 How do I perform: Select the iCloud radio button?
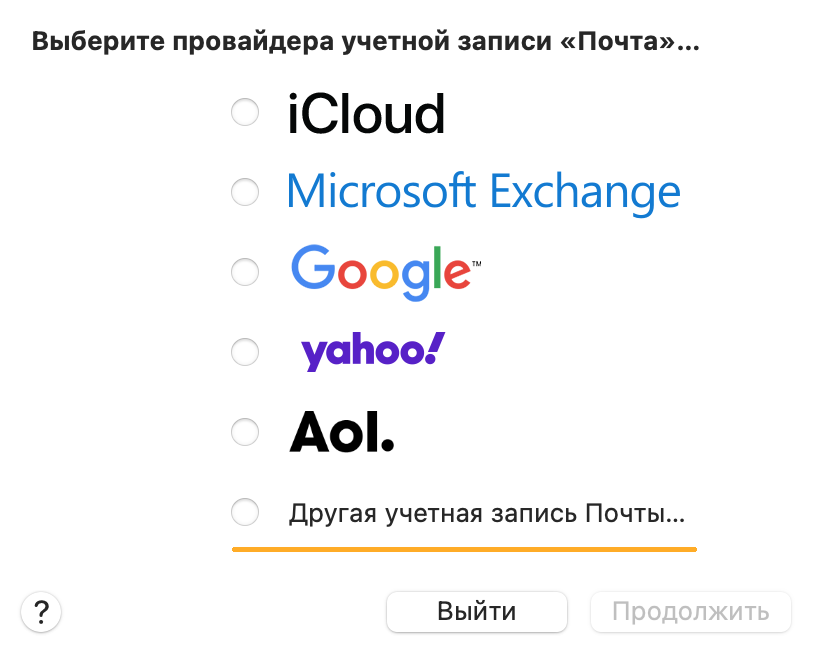245,112
